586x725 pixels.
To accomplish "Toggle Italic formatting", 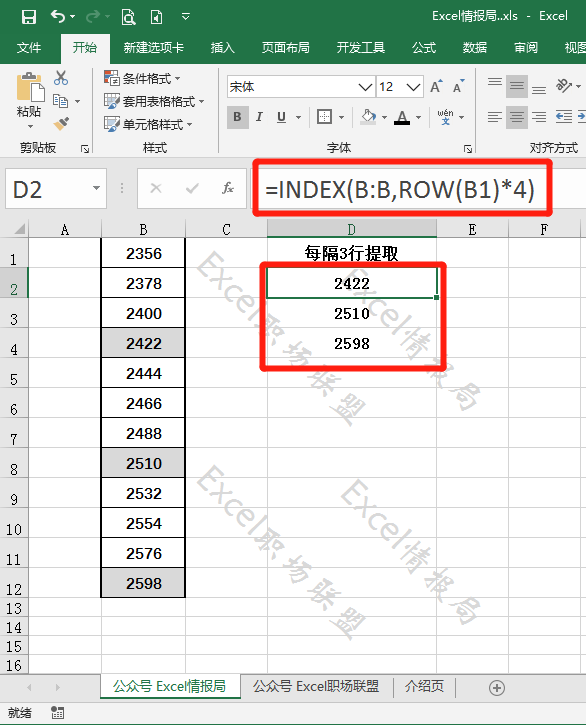I will pos(259,117).
